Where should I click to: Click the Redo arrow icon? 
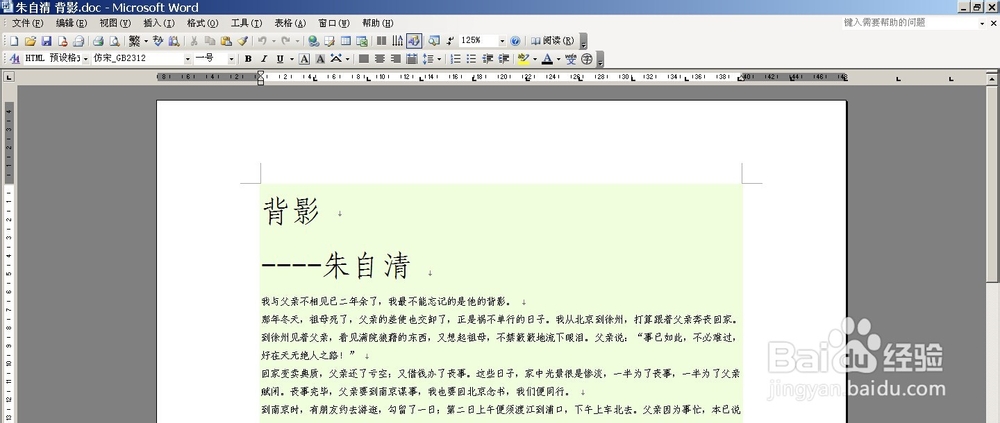[x=286, y=41]
